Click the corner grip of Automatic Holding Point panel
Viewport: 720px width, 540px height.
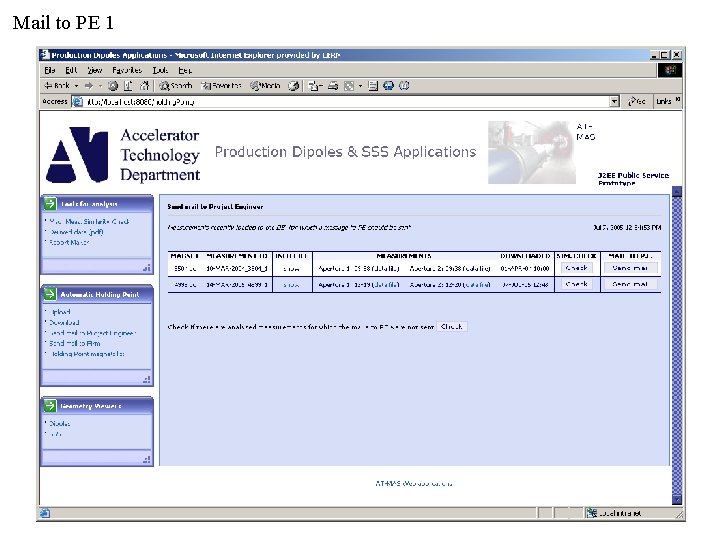pos(146,379)
